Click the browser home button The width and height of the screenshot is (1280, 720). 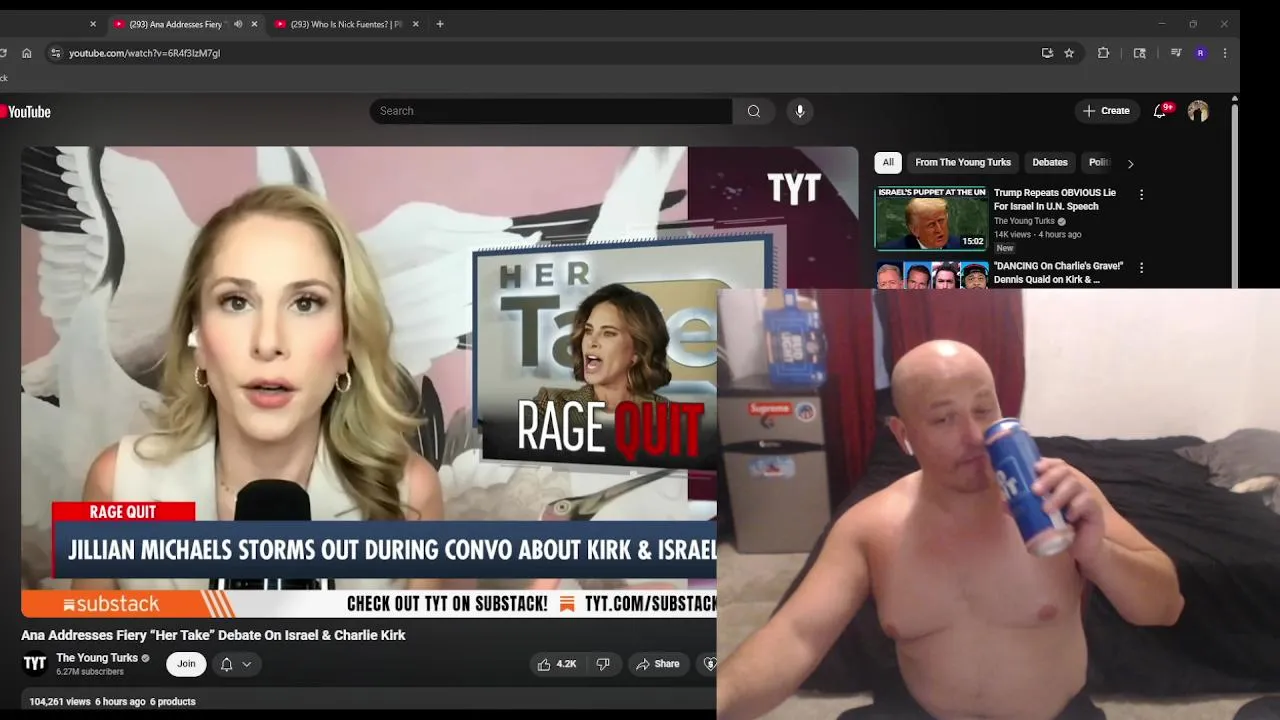(27, 53)
